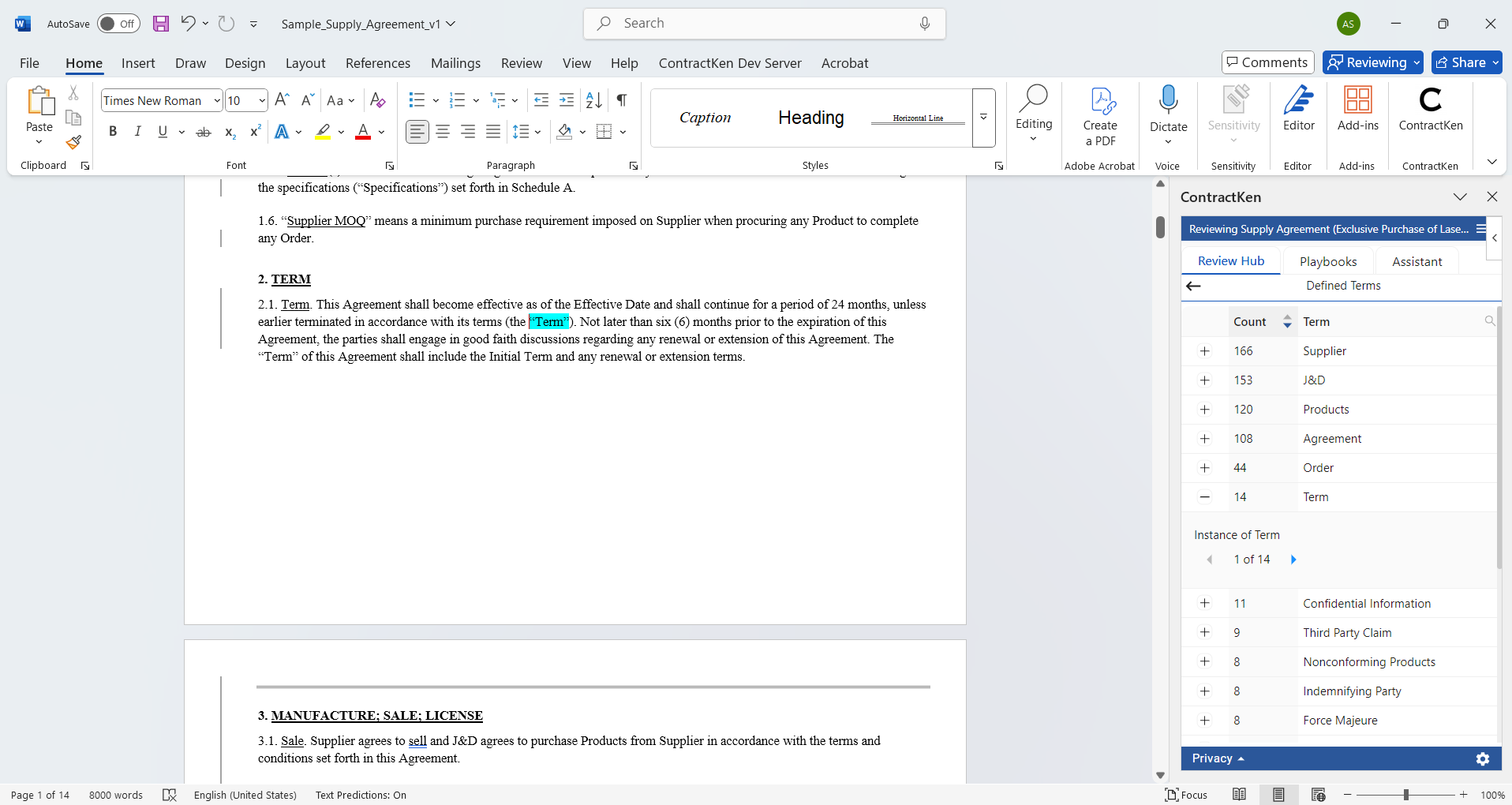Click the Format Painter brush icon
The height and width of the screenshot is (805, 1512).
pos(73,142)
